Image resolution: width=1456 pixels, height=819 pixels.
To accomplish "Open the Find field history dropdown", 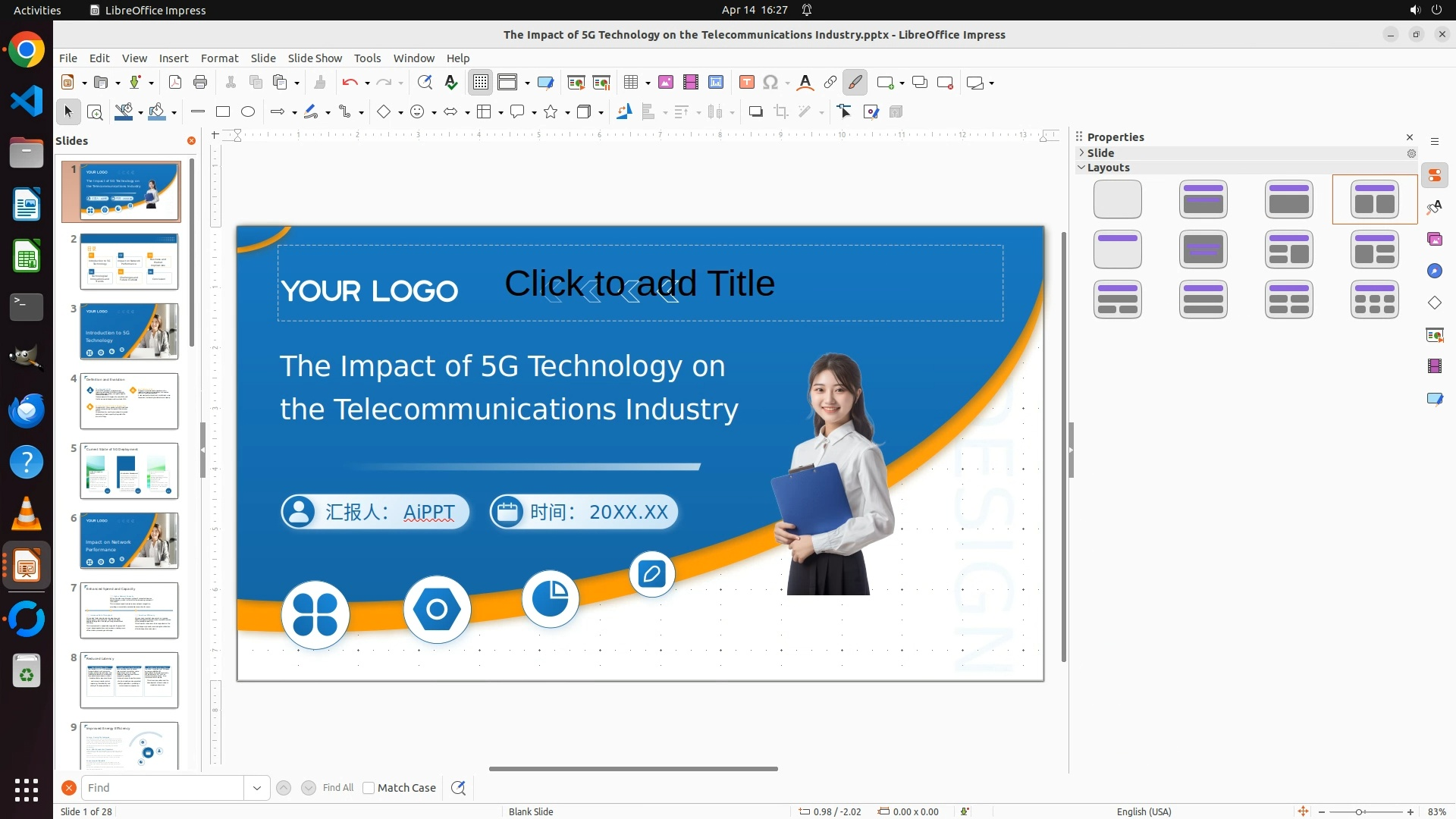I will [x=257, y=788].
